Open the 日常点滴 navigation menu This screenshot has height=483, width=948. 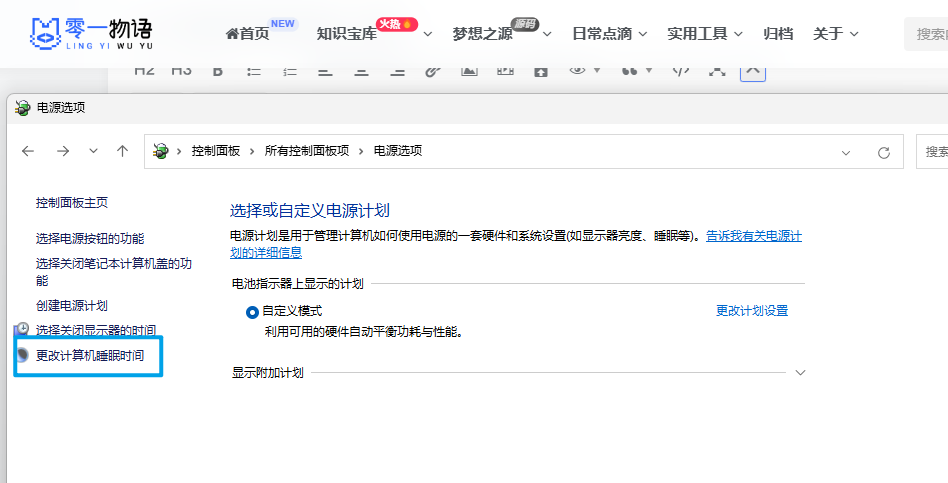coord(609,34)
